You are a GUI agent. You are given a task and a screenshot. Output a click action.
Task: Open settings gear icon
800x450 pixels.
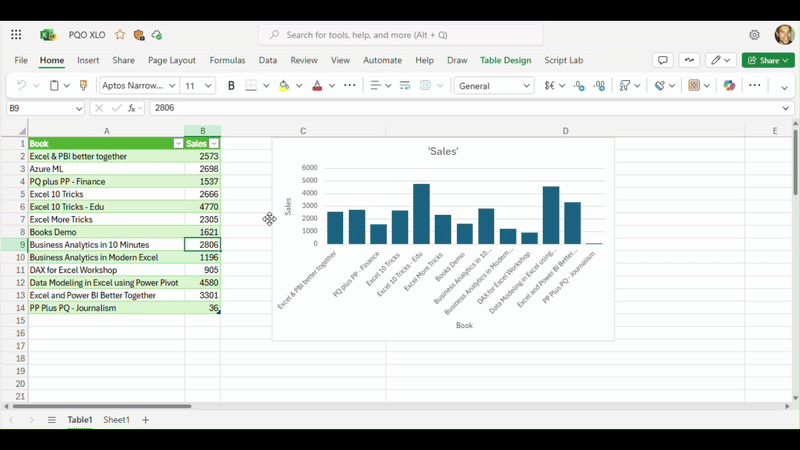754,35
